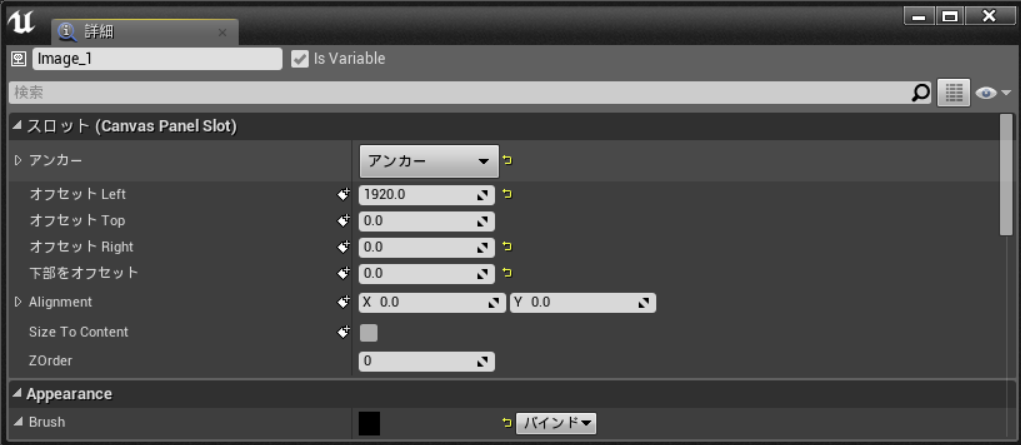Collapse the Appearance section
Viewport: 1021px width, 445px height.
click(x=17, y=394)
